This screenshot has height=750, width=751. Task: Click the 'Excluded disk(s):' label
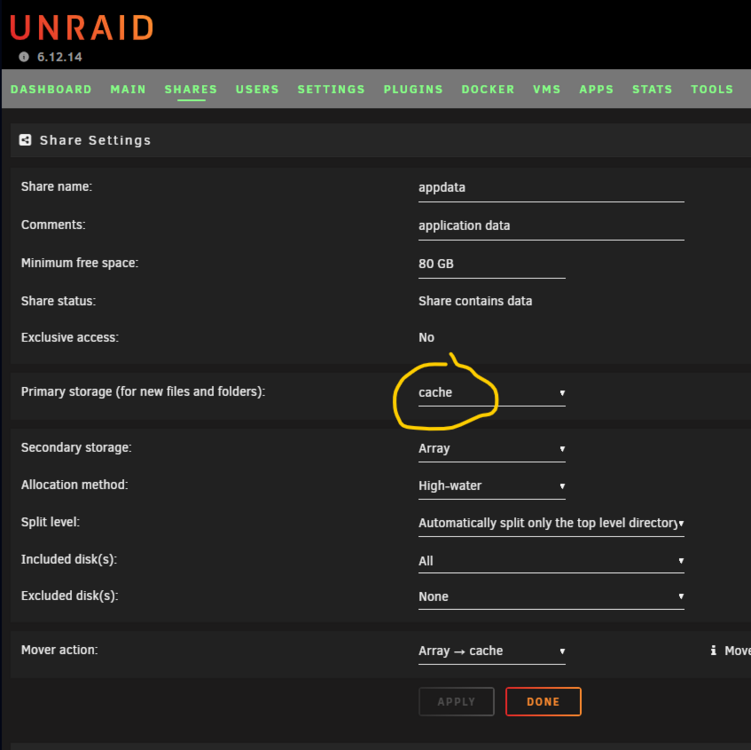point(69,596)
